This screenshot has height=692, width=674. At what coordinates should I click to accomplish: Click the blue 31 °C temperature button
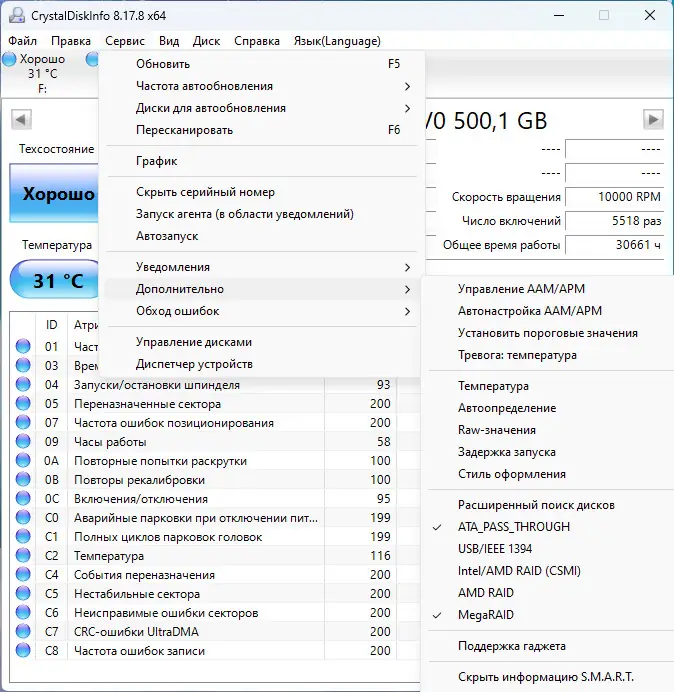click(56, 281)
